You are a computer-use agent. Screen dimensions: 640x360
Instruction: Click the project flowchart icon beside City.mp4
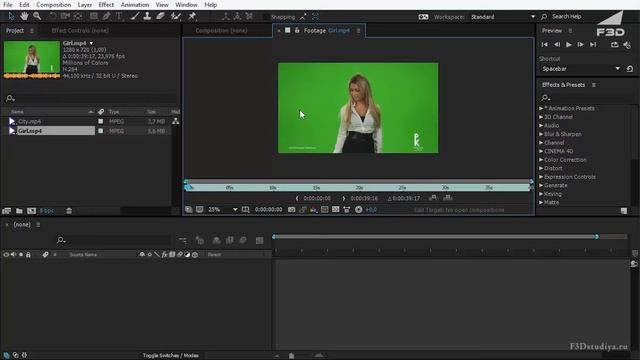tap(176, 121)
